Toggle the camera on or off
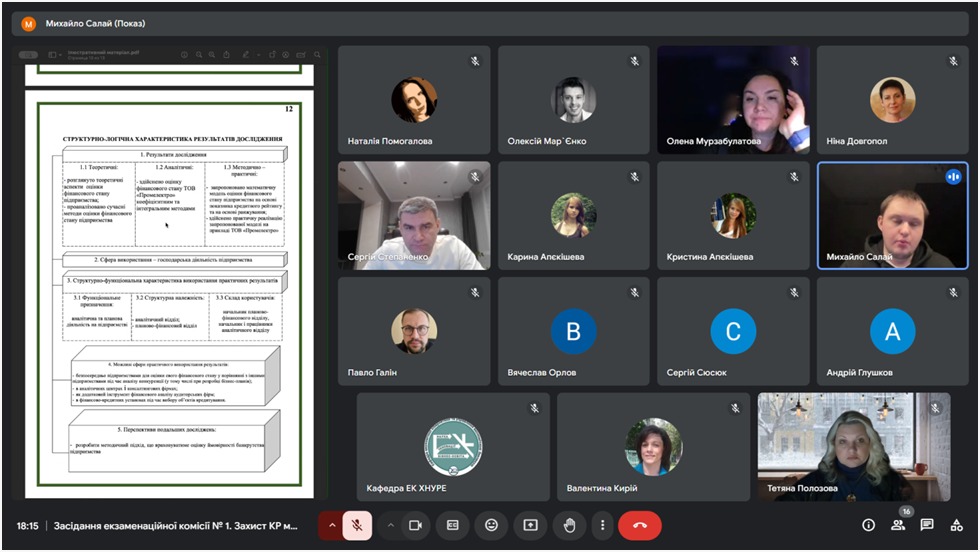Viewport: 980px width, 552px height. point(415,525)
